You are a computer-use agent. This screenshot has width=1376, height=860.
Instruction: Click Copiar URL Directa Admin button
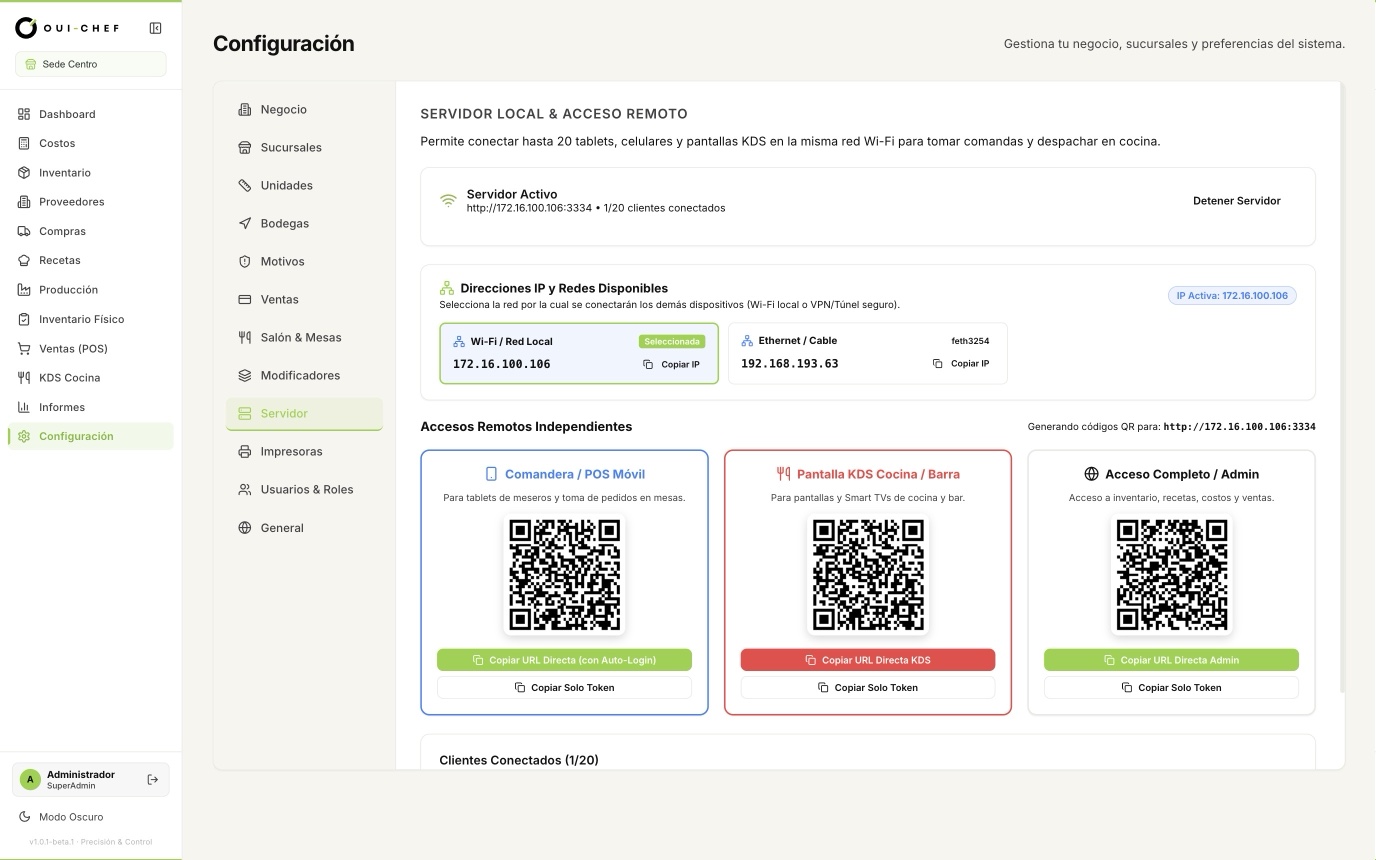click(1171, 660)
